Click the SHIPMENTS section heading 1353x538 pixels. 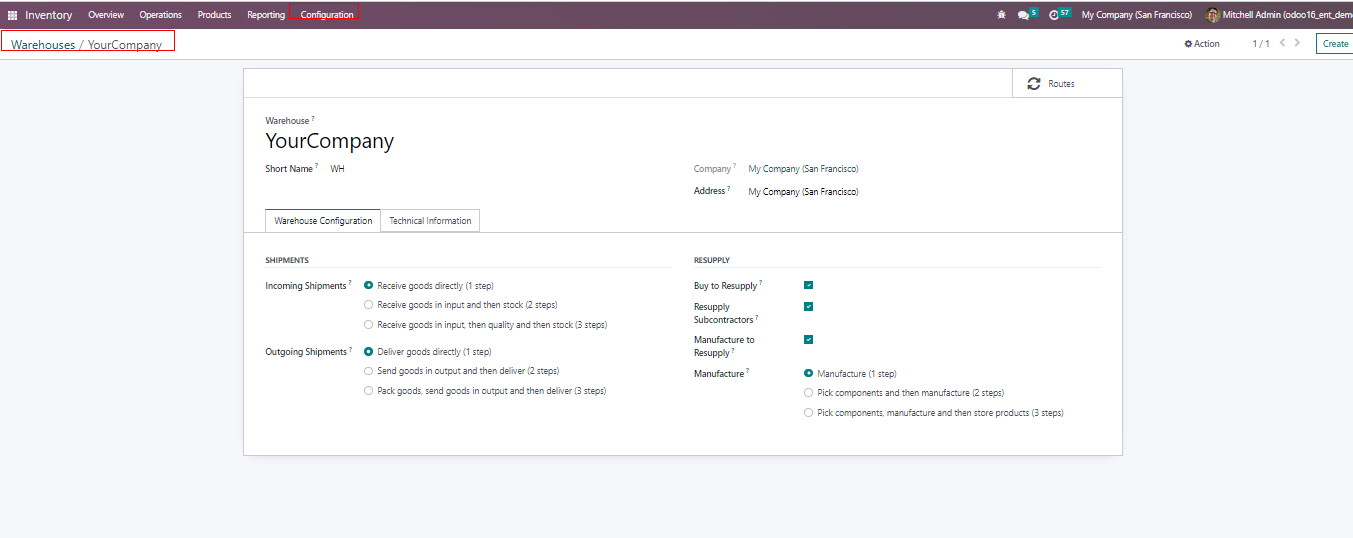coord(287,260)
